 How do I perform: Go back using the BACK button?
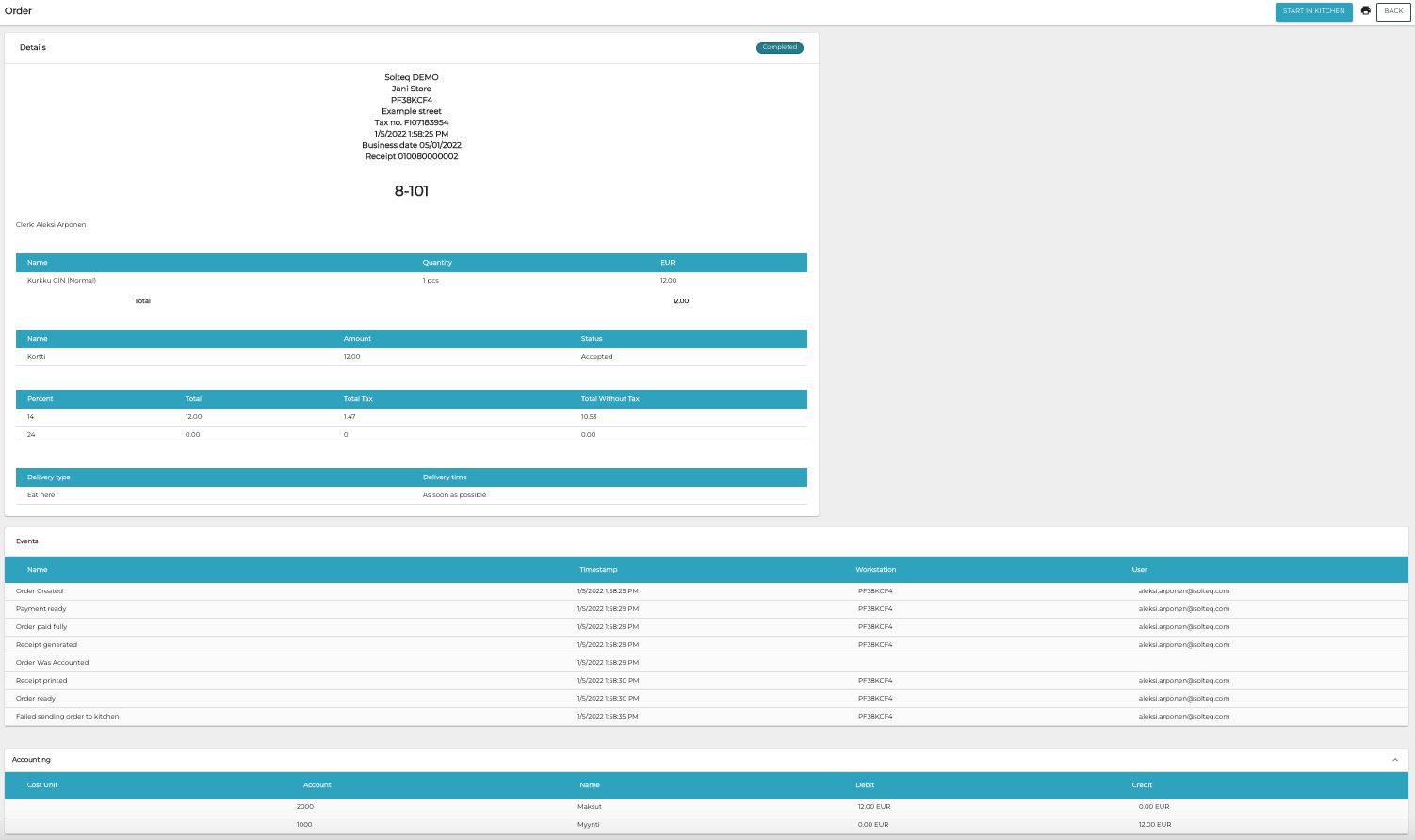coord(1393,11)
